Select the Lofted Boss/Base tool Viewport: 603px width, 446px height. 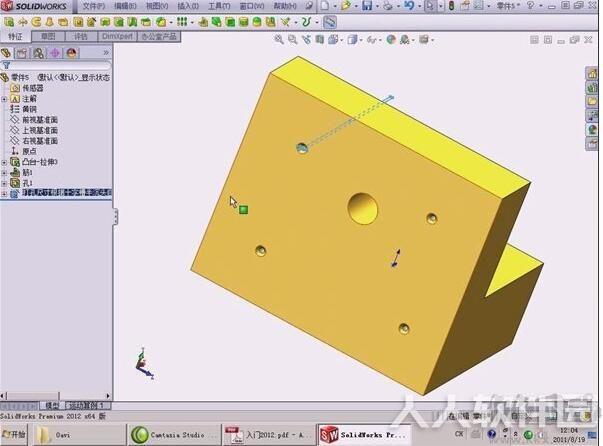[50, 22]
